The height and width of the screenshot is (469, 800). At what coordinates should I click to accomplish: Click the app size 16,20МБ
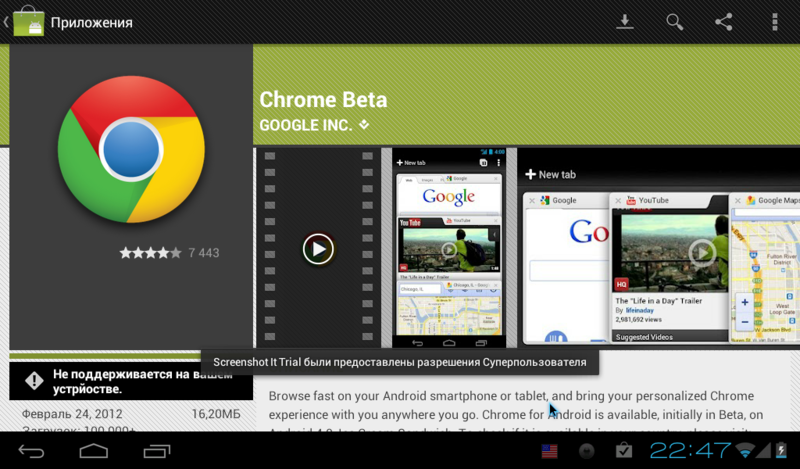point(216,414)
